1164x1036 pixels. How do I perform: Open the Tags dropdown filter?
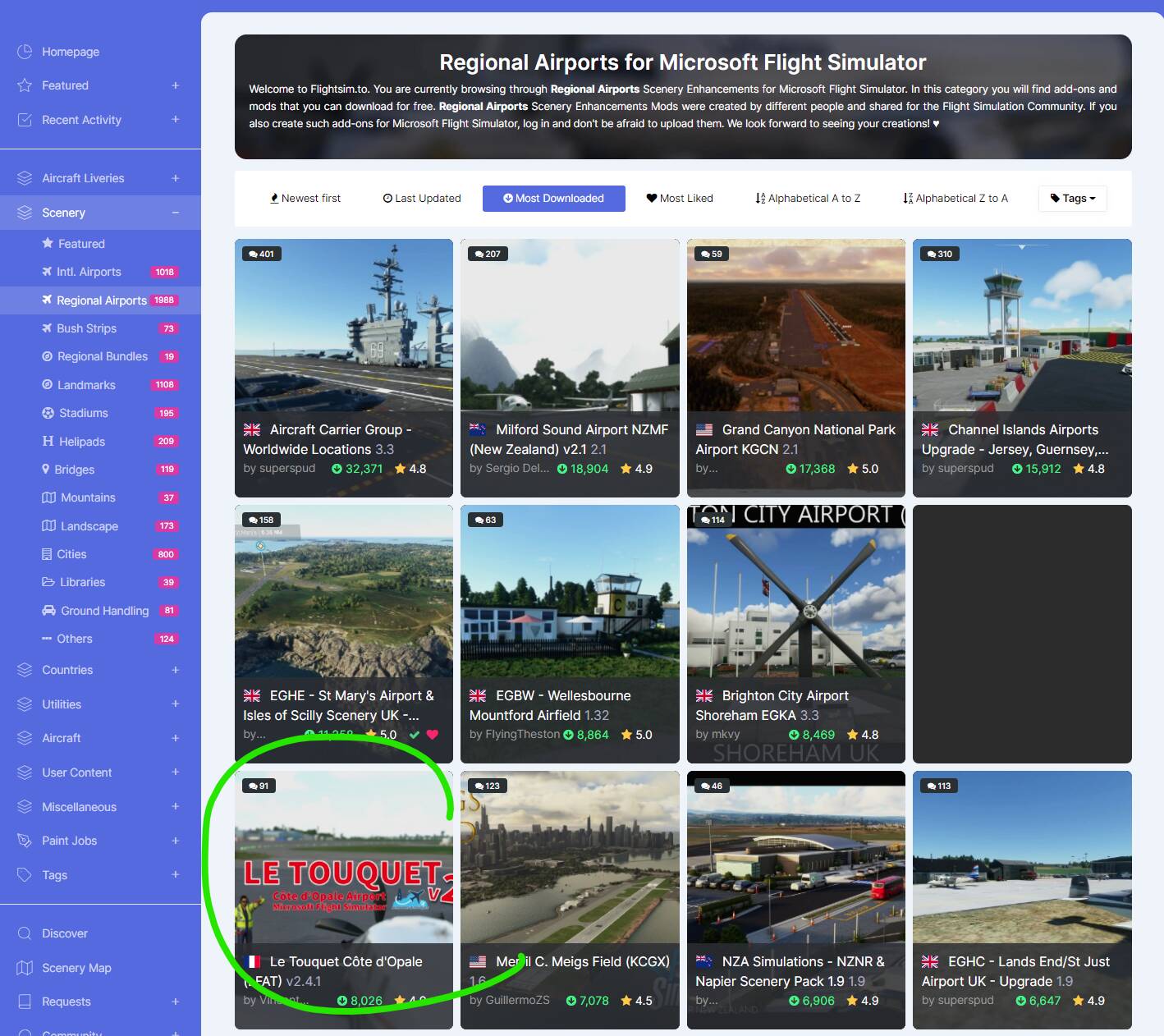[1073, 199]
